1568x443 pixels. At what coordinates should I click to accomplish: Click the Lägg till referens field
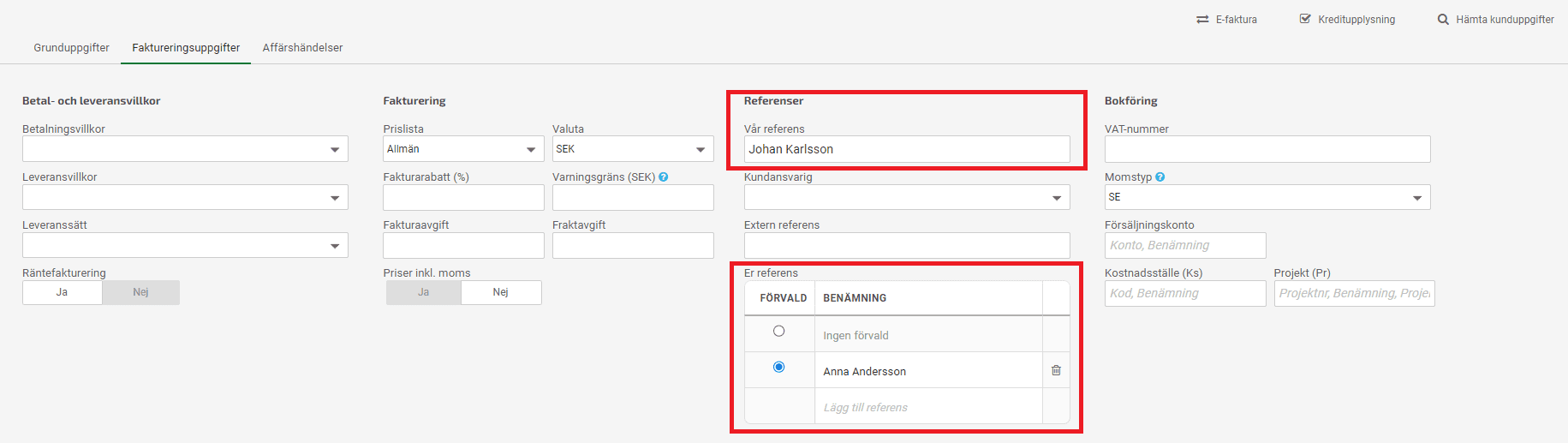coord(928,407)
